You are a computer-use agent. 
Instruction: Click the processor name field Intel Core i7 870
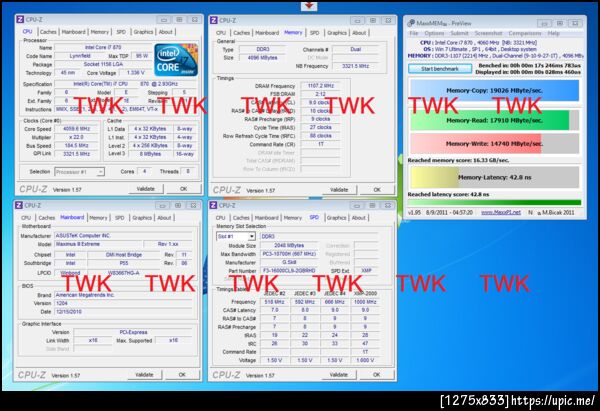click(x=103, y=47)
